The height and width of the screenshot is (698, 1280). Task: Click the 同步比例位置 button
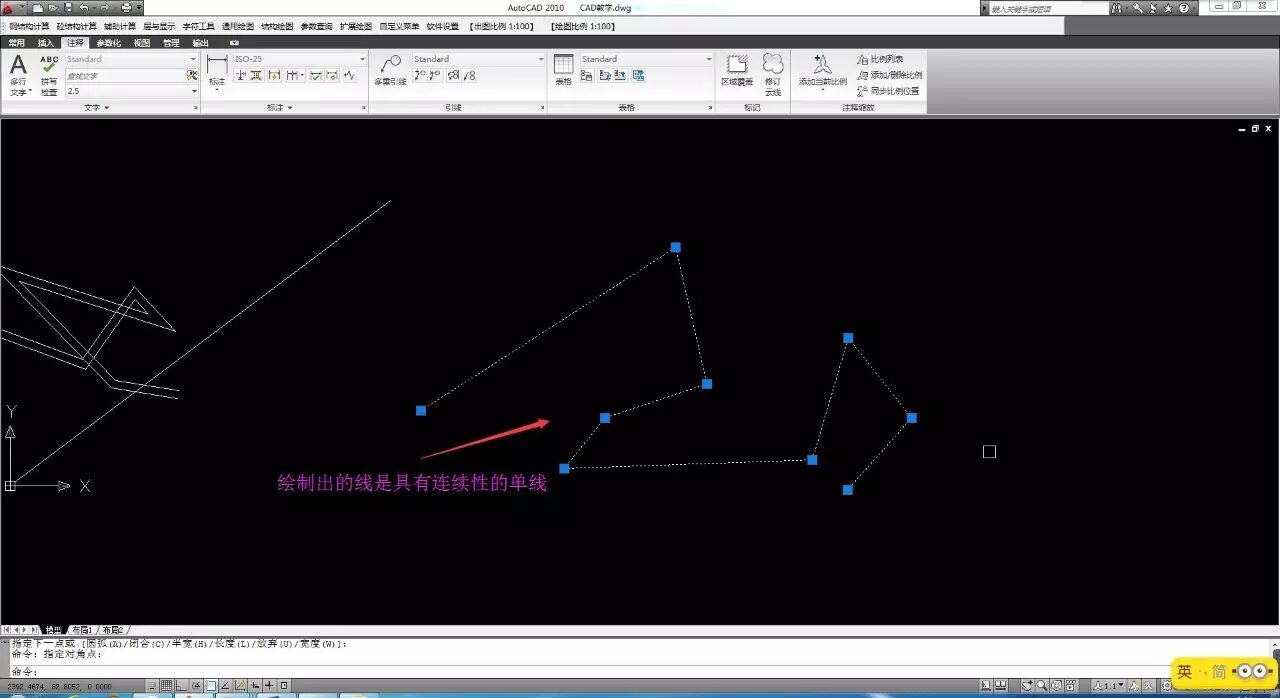pyautogui.click(x=888, y=91)
